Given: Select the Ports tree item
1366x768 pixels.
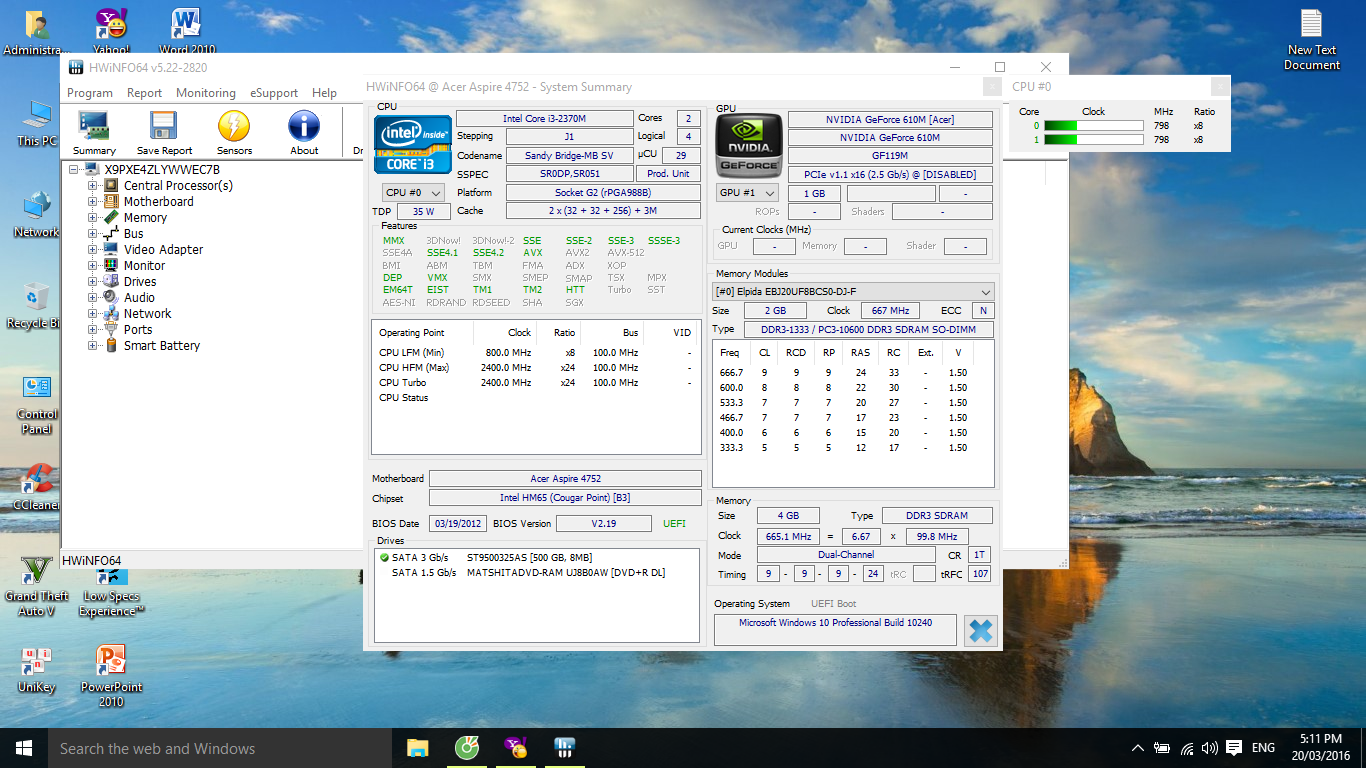Looking at the screenshot, I should click(138, 330).
